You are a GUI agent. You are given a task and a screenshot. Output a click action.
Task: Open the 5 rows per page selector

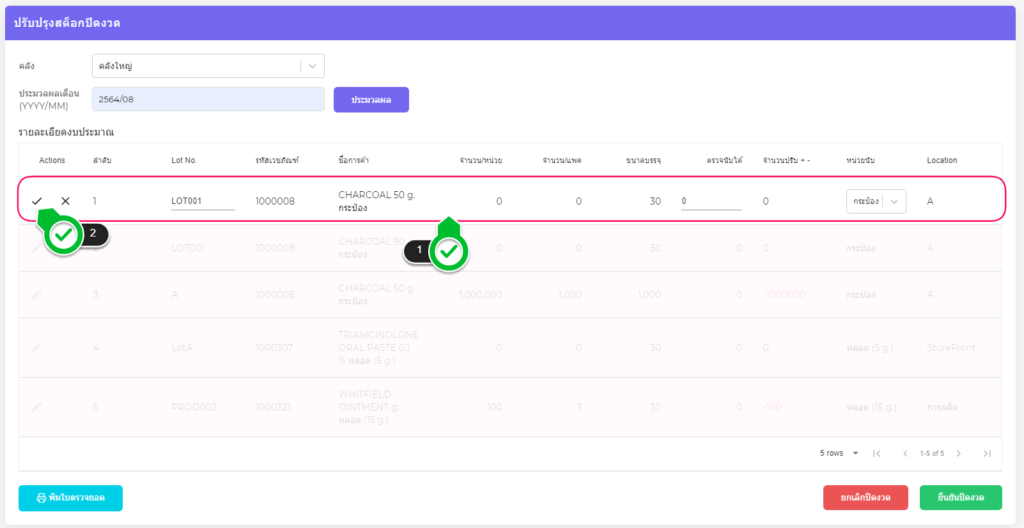(x=839, y=453)
